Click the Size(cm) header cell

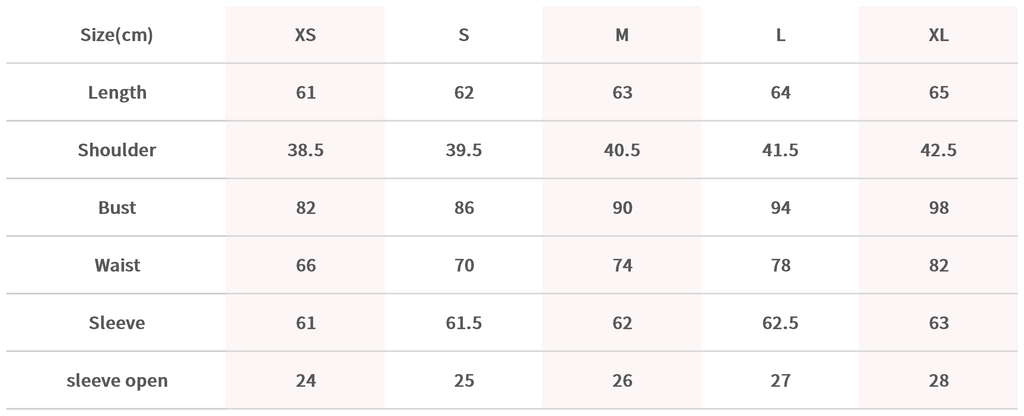(x=117, y=35)
